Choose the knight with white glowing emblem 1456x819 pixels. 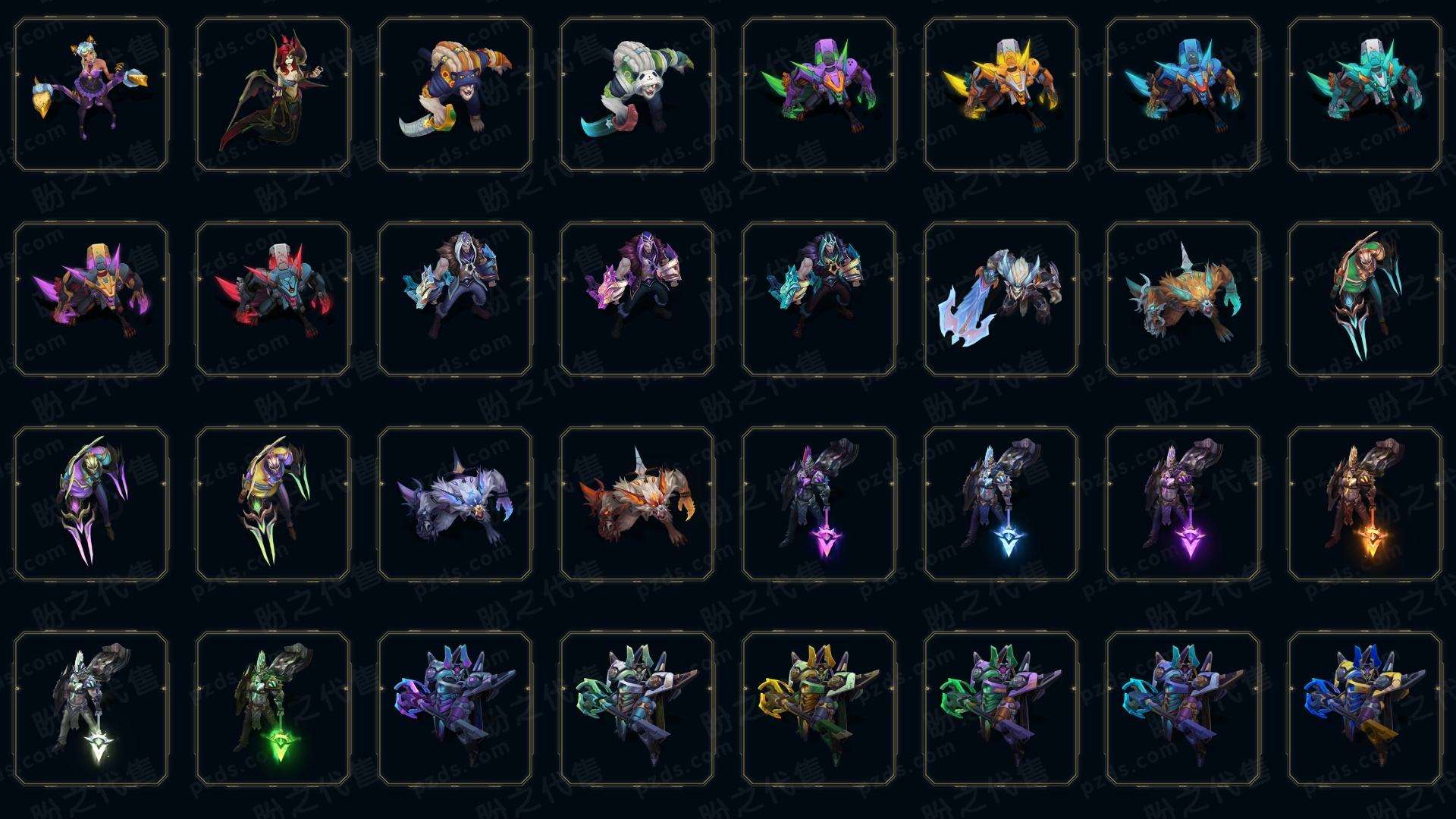point(91,709)
